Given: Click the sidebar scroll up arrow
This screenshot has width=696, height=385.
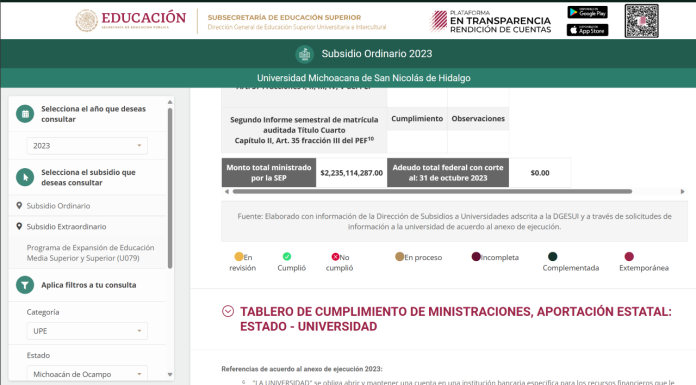Looking at the screenshot, I should [x=170, y=102].
